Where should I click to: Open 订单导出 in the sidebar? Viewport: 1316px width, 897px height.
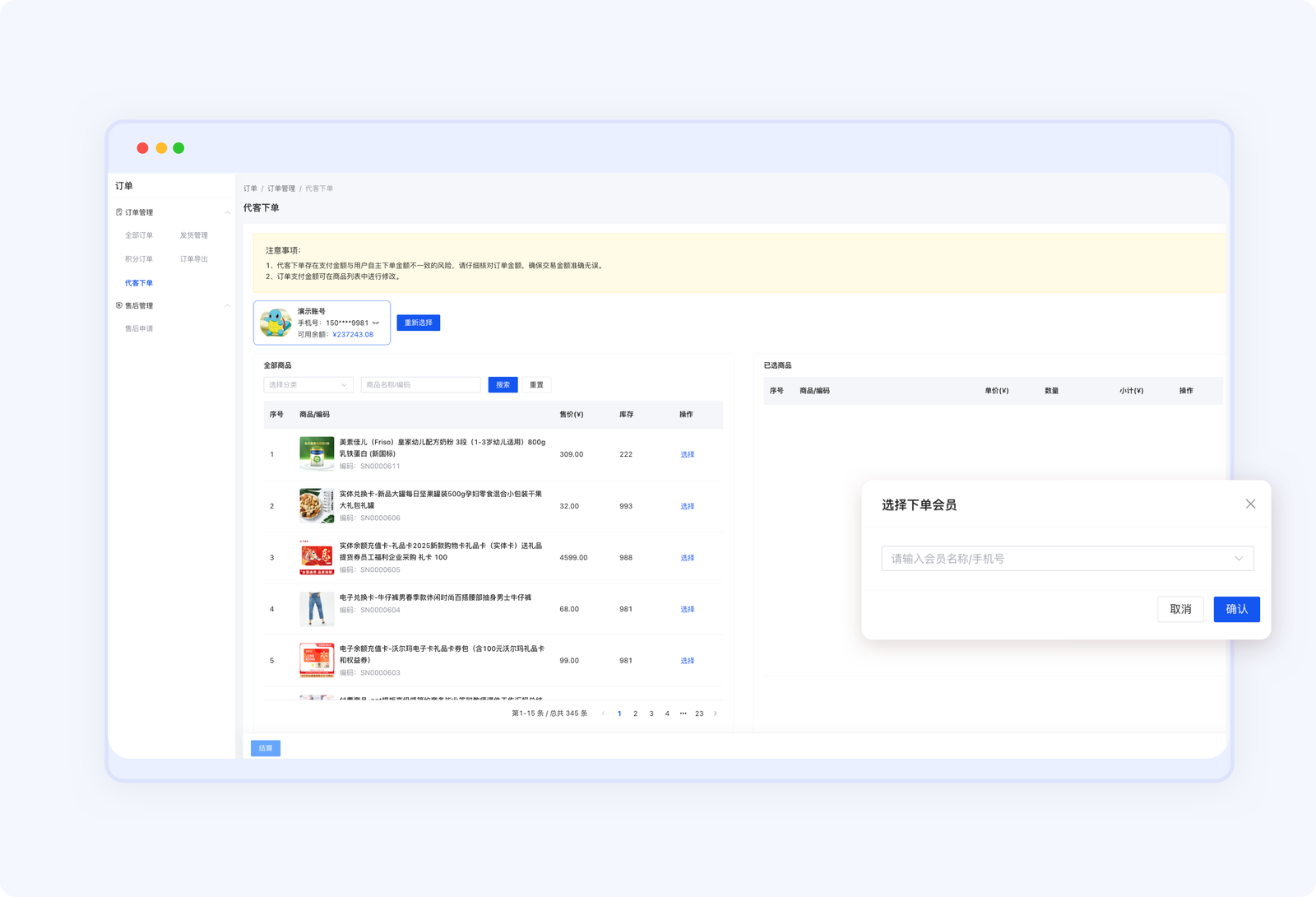pos(193,259)
